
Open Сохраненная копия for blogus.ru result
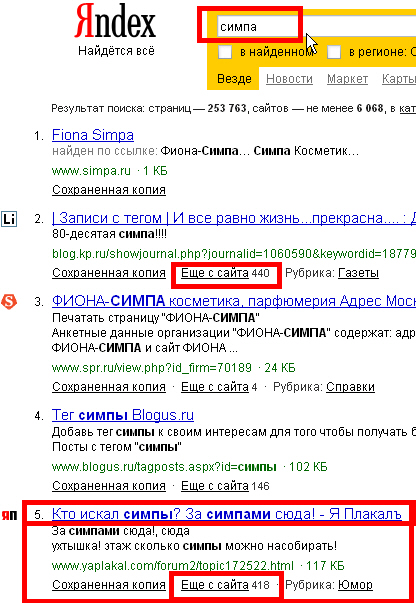pyautogui.click(x=109, y=486)
